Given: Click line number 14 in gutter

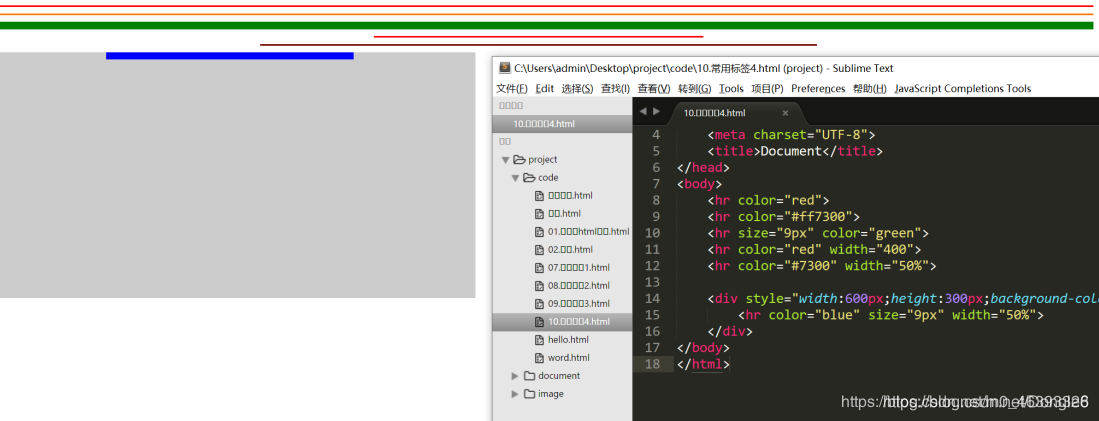Looking at the screenshot, I should click(652, 299).
